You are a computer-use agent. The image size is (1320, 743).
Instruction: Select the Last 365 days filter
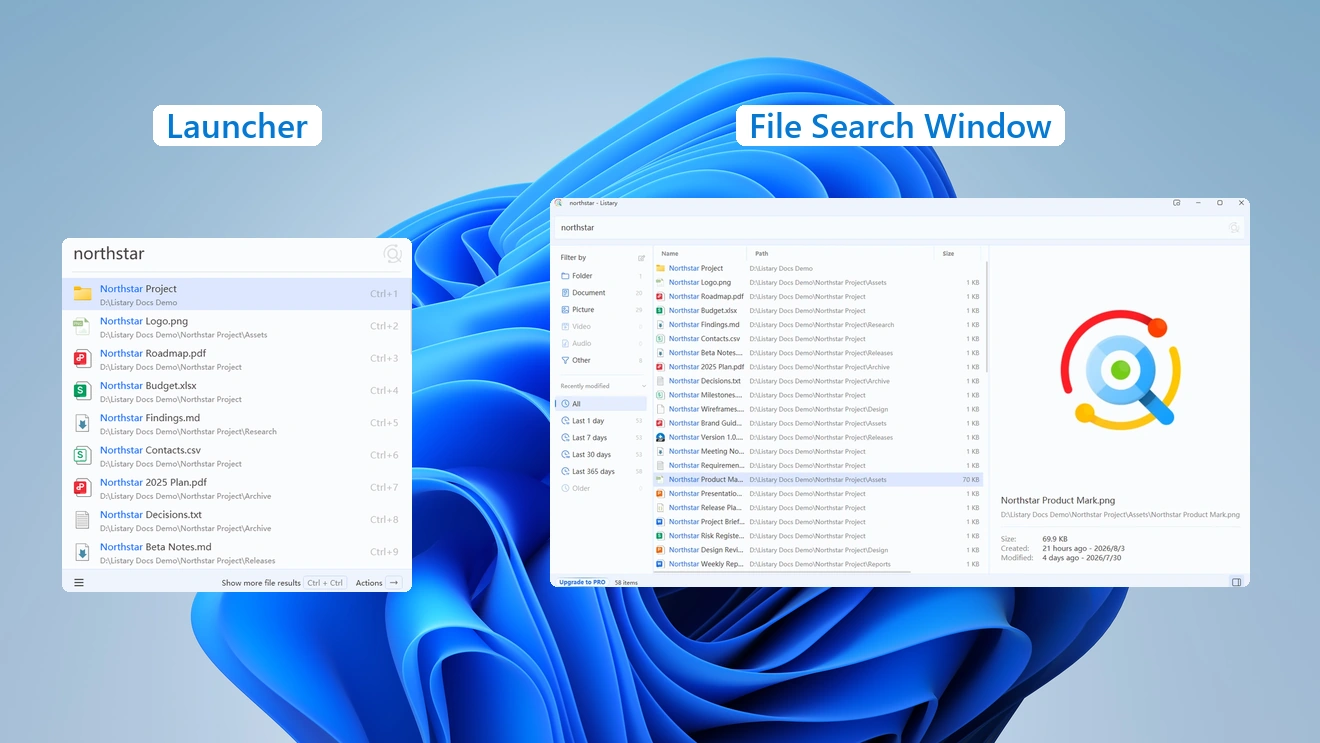point(602,472)
